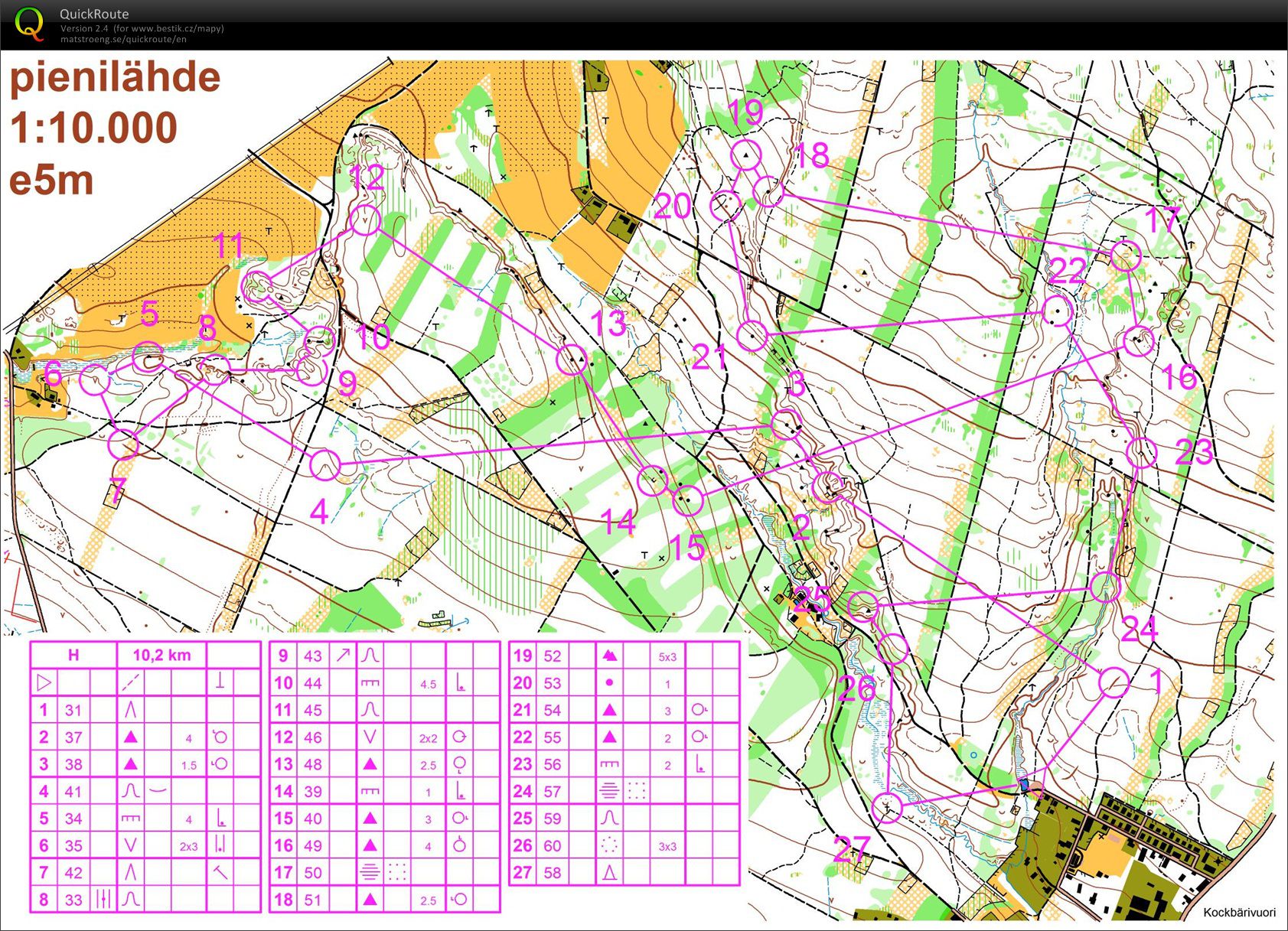
Task: Click the control 12 circle on the map
Action: click(365, 220)
